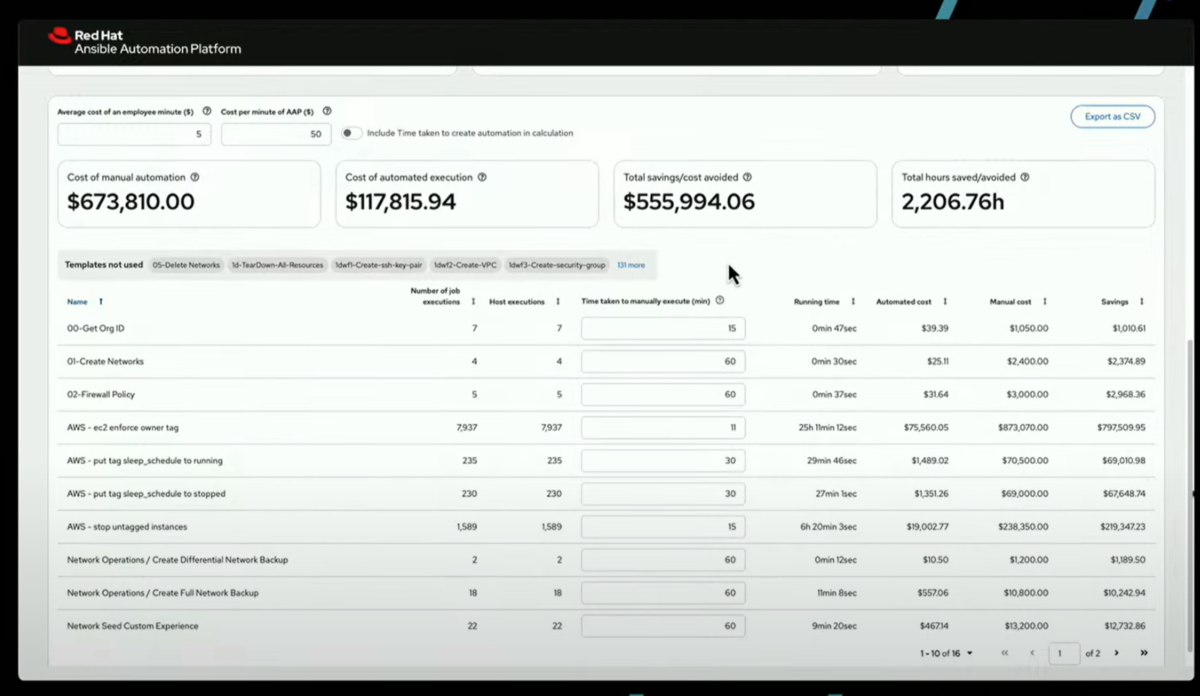Viewport: 1200px width, 696px height.
Task: Toggle include time taken to create automation
Action: point(351,133)
